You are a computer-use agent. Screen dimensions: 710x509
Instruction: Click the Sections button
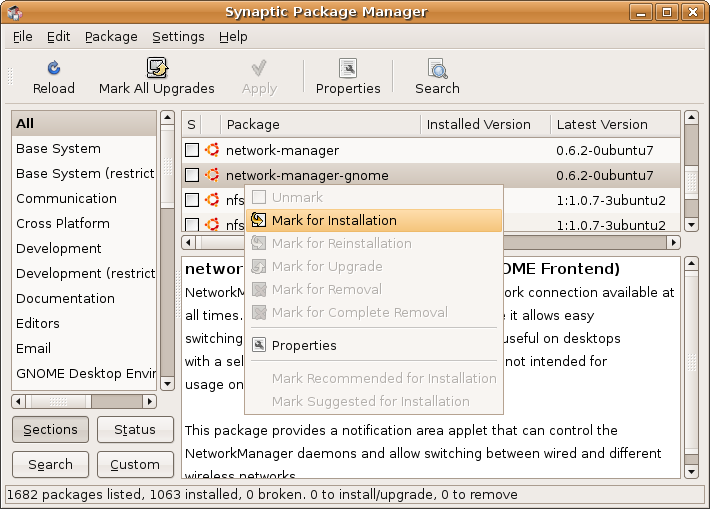coord(50,429)
